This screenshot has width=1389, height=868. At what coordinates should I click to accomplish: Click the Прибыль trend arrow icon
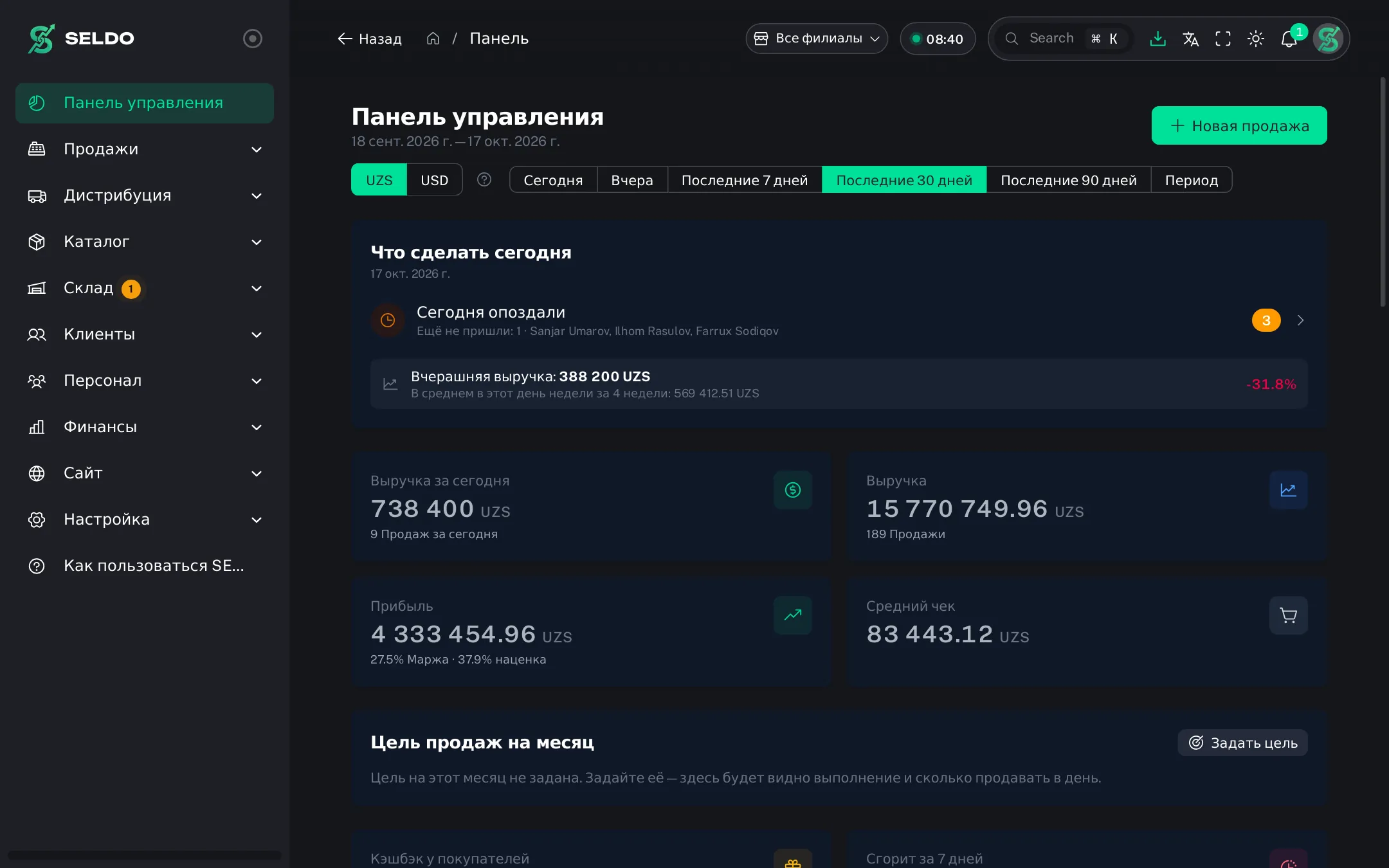tap(793, 615)
